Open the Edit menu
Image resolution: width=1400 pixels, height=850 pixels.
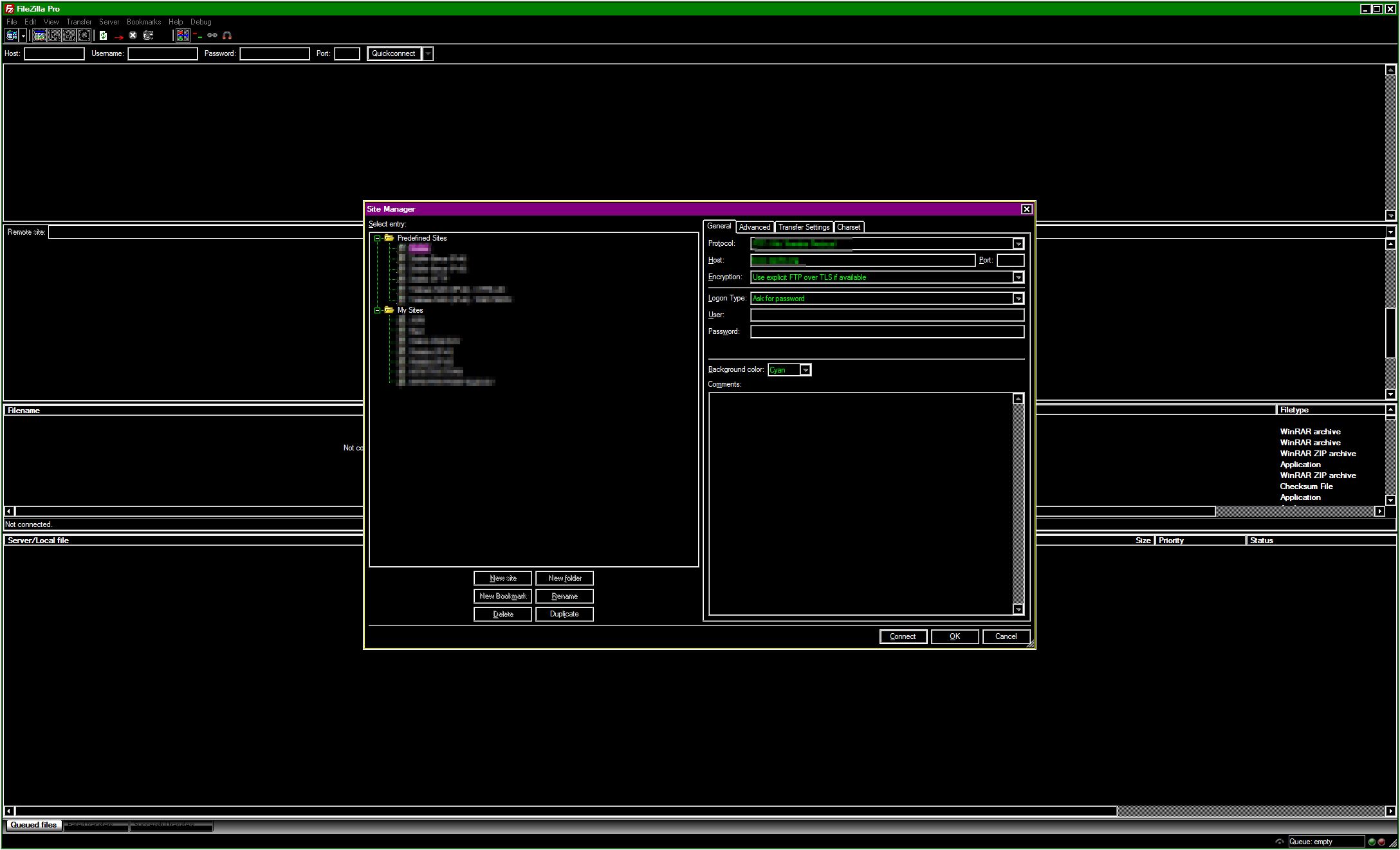tap(30, 22)
